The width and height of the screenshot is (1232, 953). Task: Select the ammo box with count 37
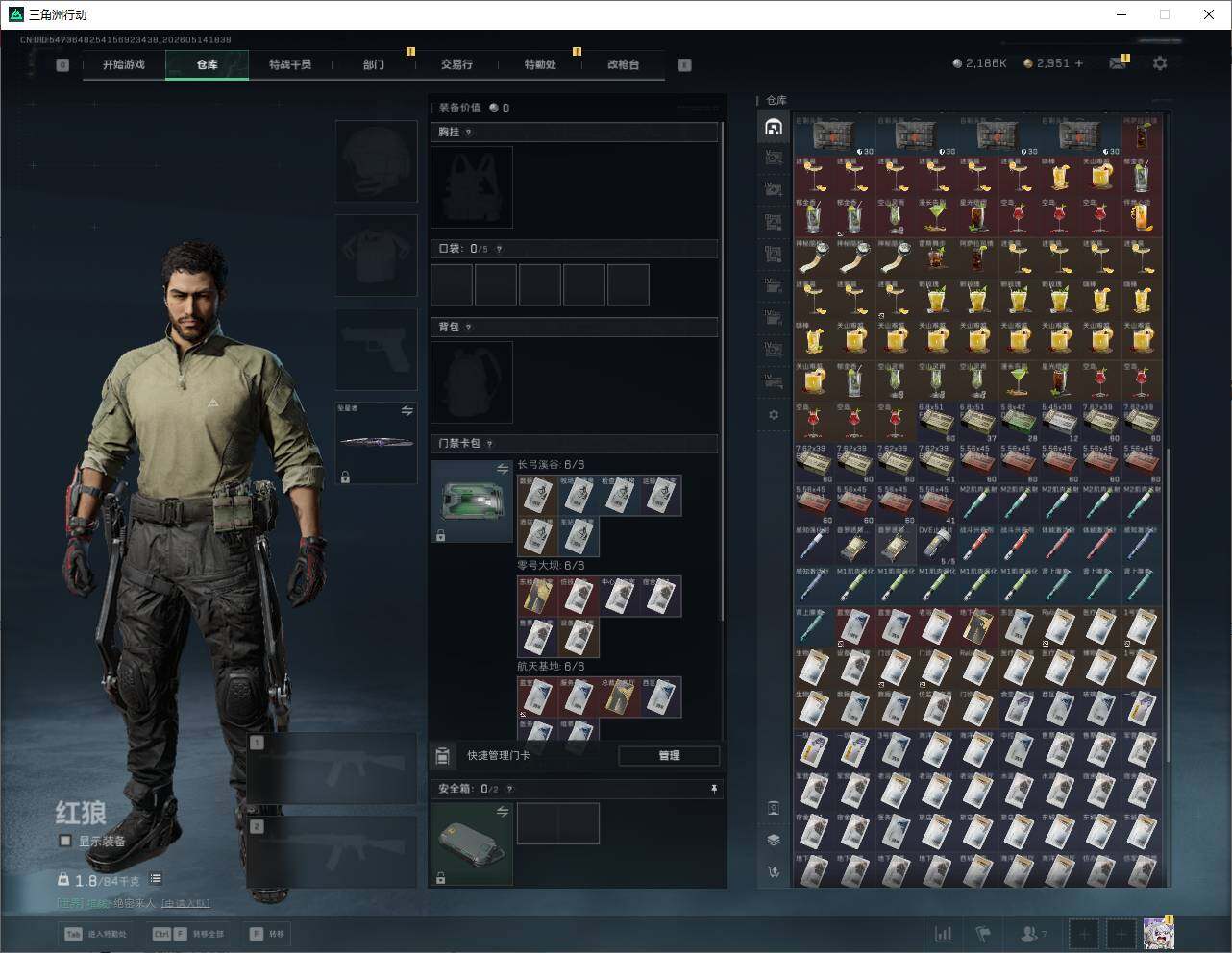coord(978,423)
